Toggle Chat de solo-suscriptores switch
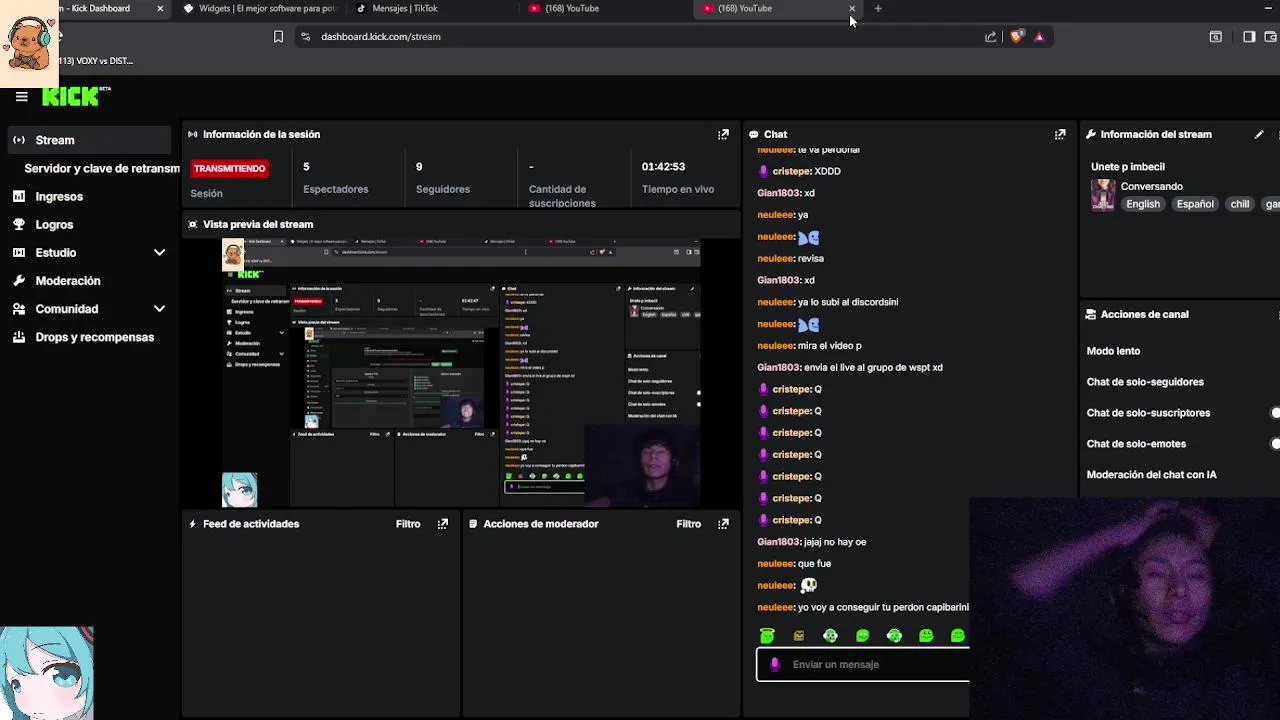 pyautogui.click(x=1273, y=413)
